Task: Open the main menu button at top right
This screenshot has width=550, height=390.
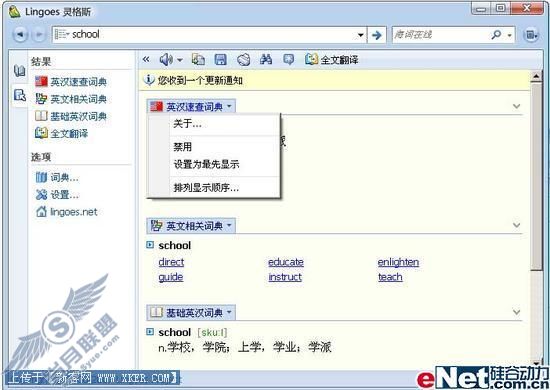Action: 531,35
